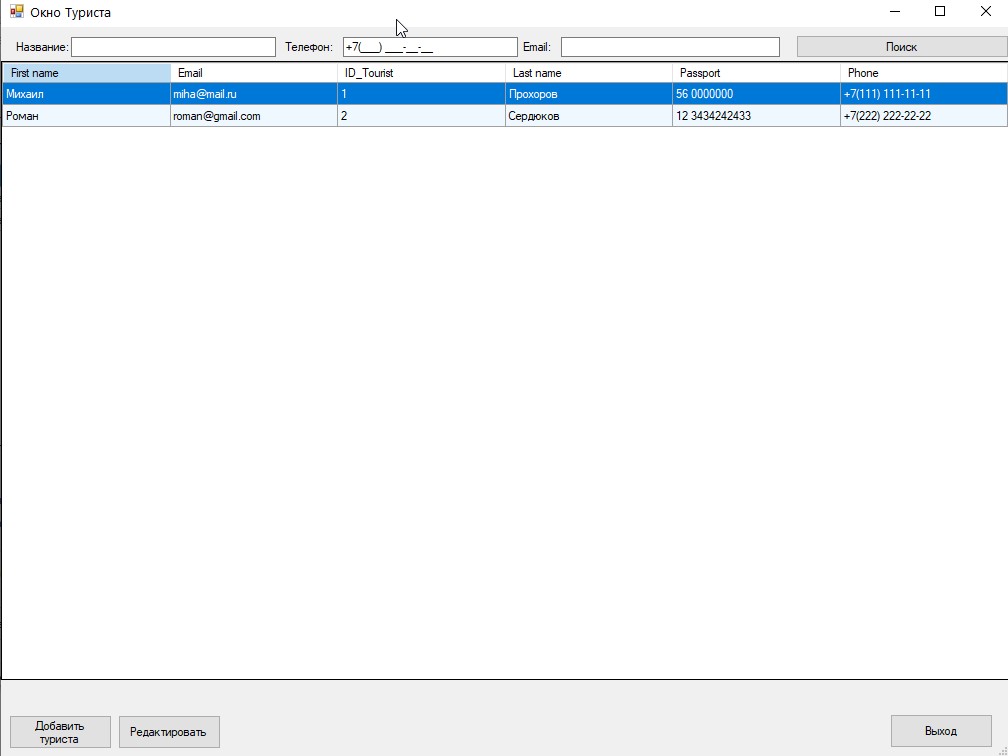Select the Прохоров last name cell
This screenshot has height=756, width=1008.
click(589, 94)
